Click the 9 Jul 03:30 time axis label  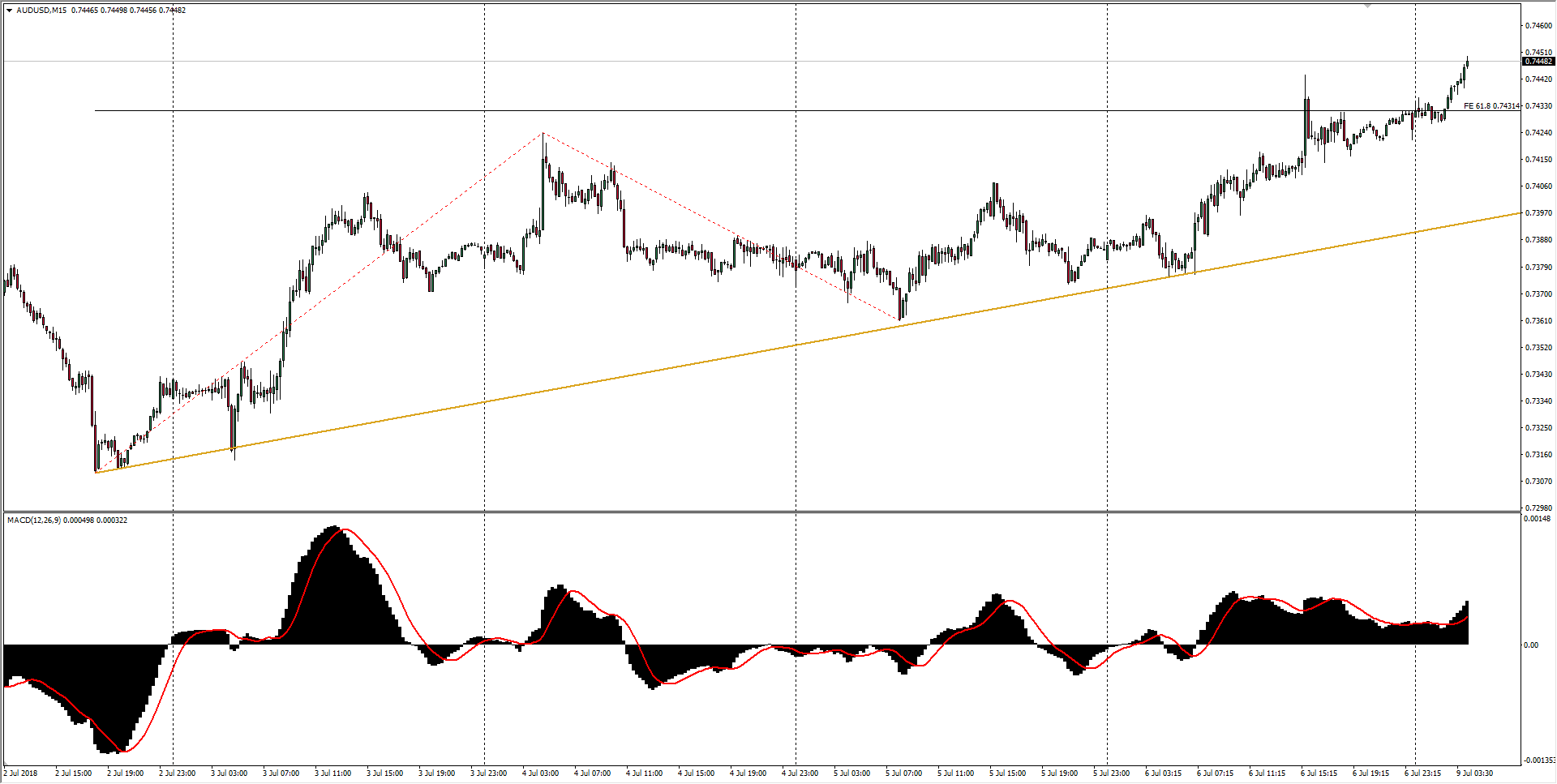(1473, 773)
